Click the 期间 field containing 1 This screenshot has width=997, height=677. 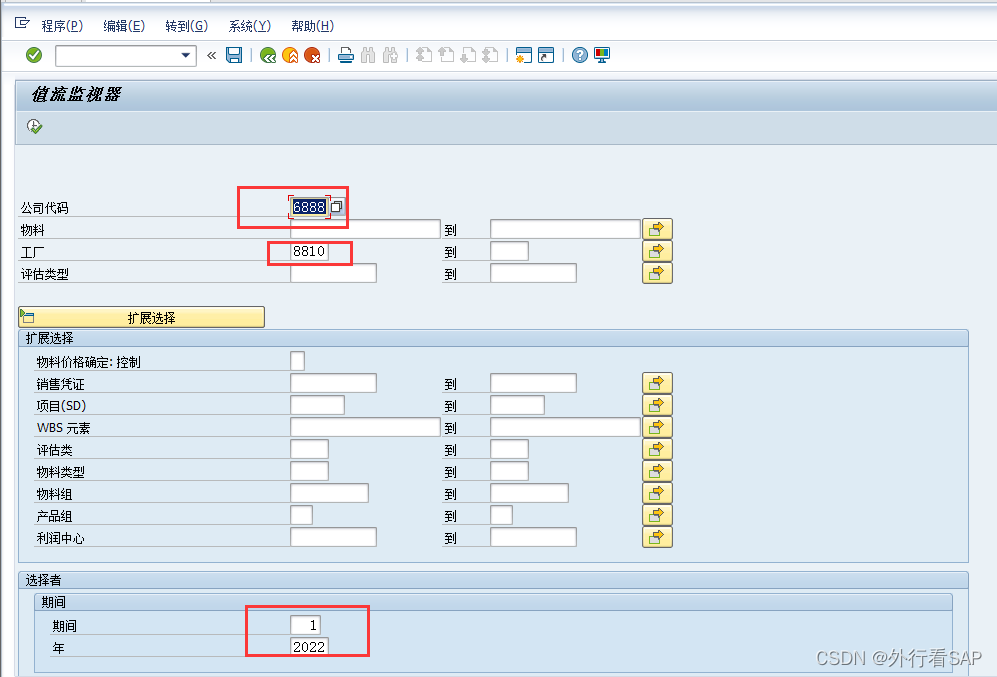305,625
